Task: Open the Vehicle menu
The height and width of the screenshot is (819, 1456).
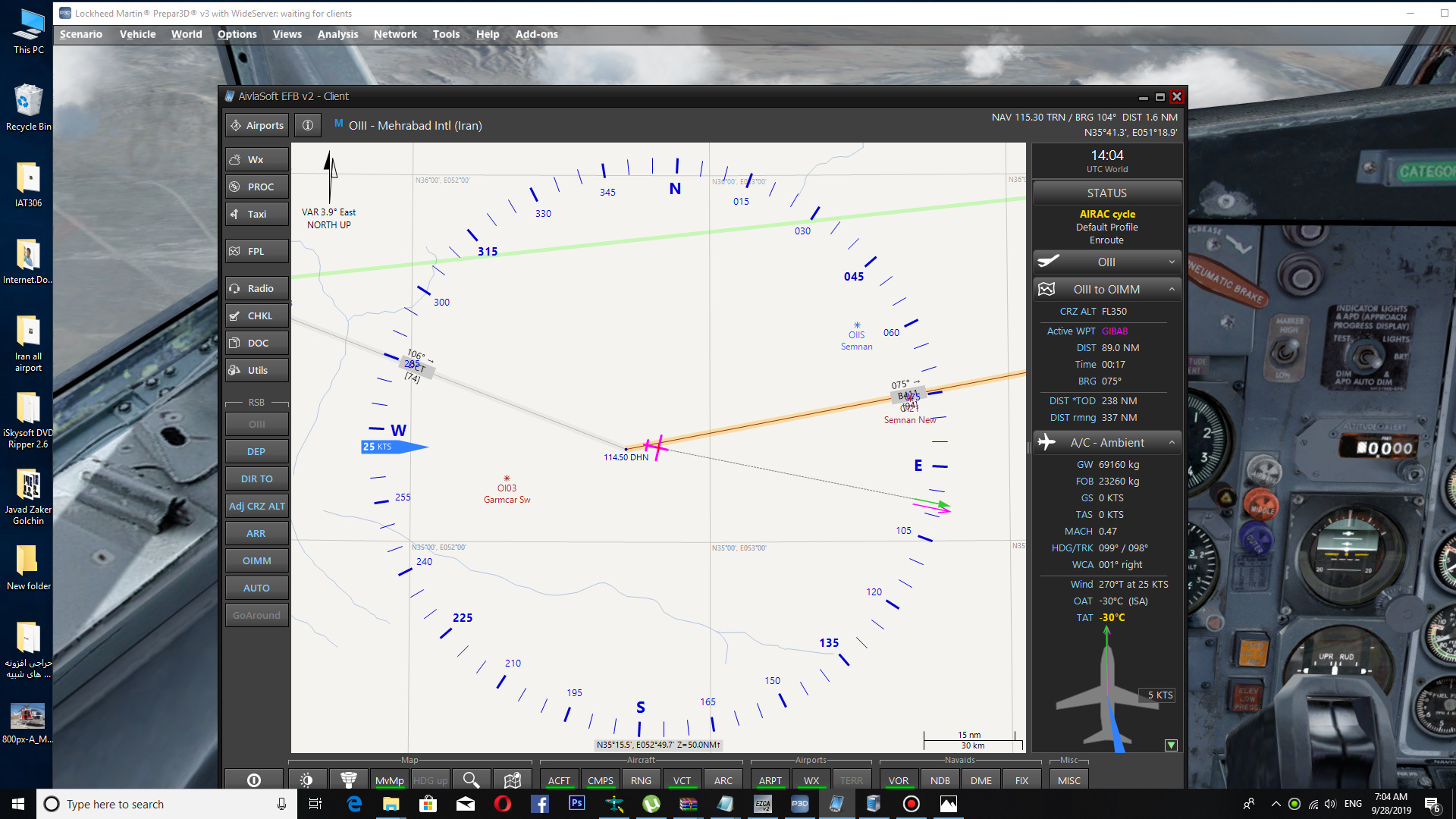Action: (x=137, y=34)
